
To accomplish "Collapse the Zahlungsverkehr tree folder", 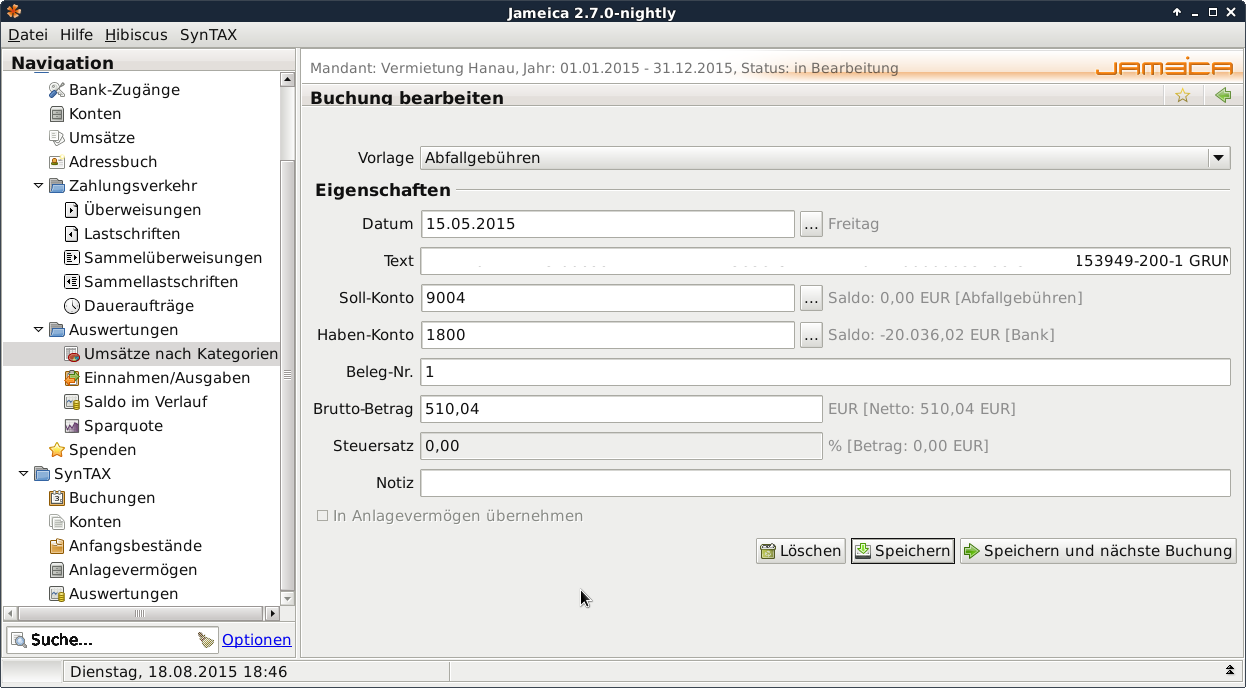I will click(x=39, y=186).
